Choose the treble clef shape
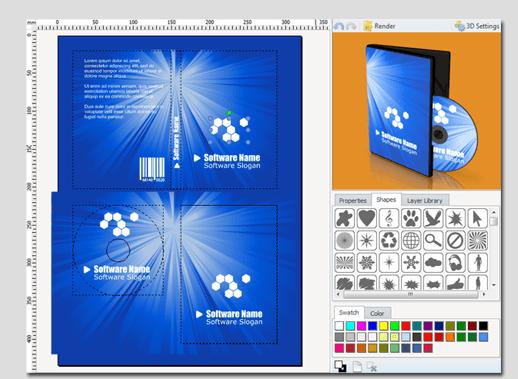This screenshot has width=518, height=379. pos(389,218)
